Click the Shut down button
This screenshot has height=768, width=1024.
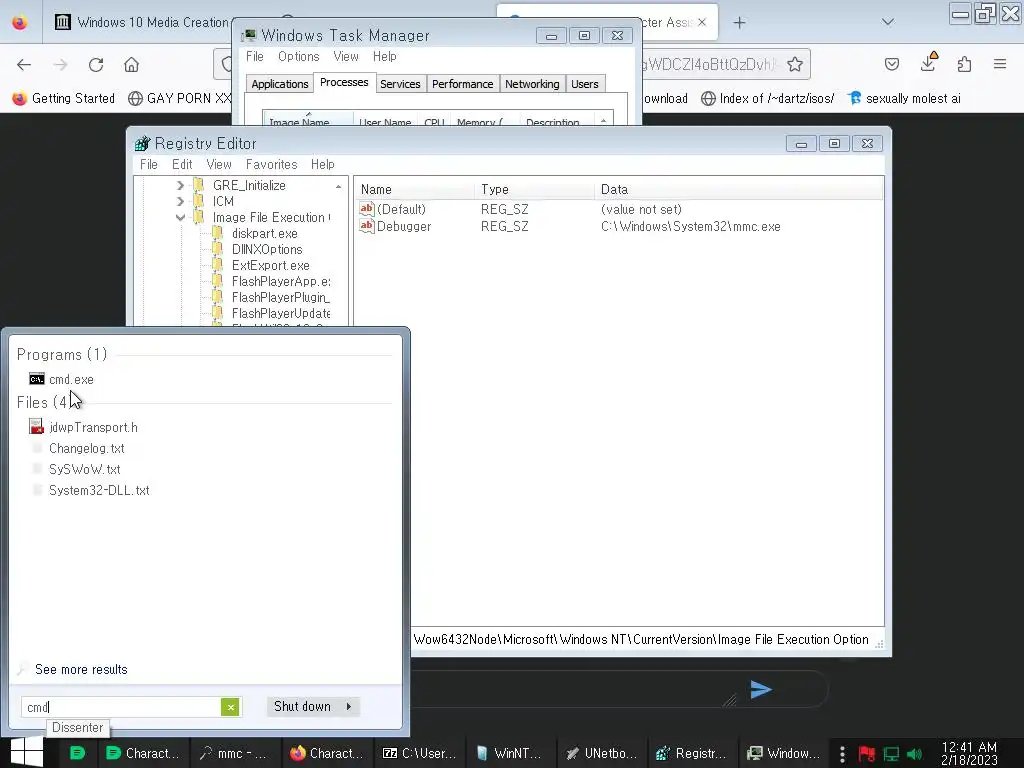302,707
